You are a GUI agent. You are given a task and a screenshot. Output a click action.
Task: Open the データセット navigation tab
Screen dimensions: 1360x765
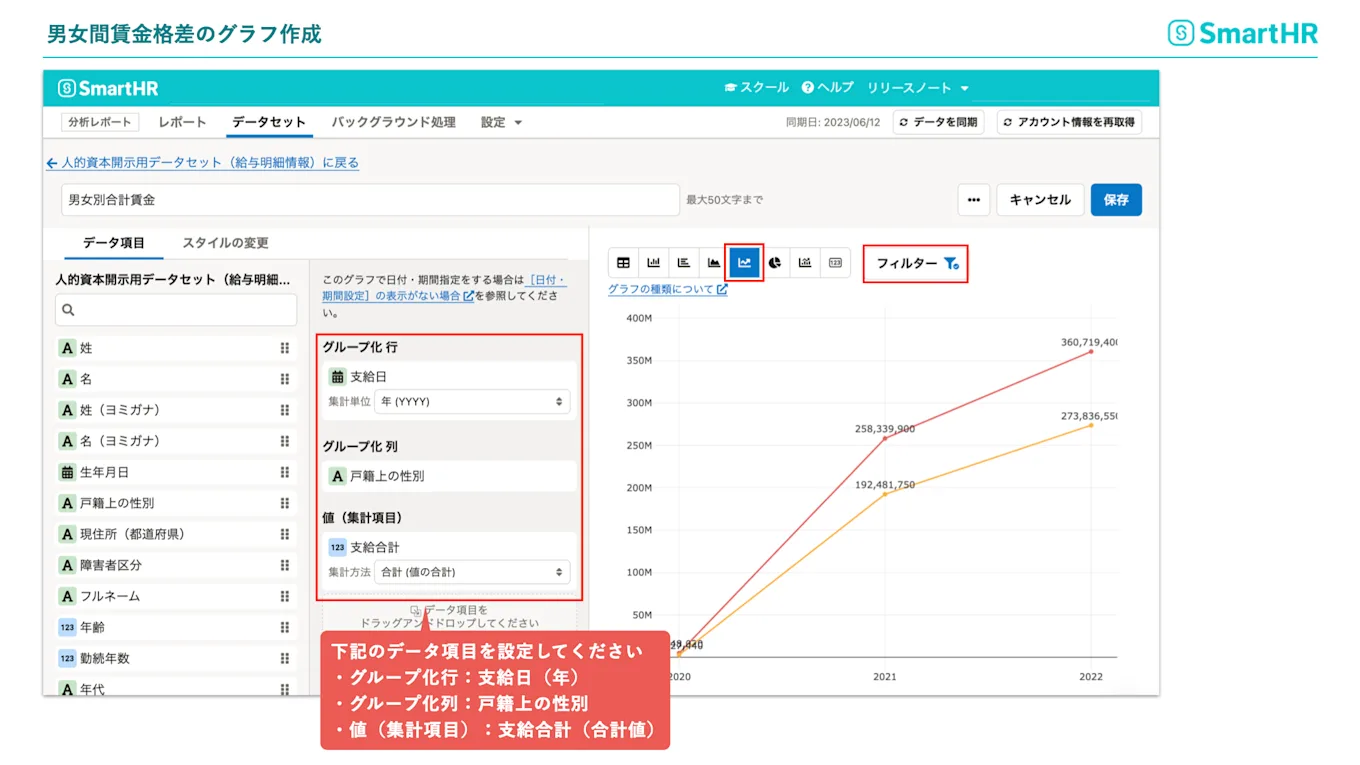pos(269,122)
